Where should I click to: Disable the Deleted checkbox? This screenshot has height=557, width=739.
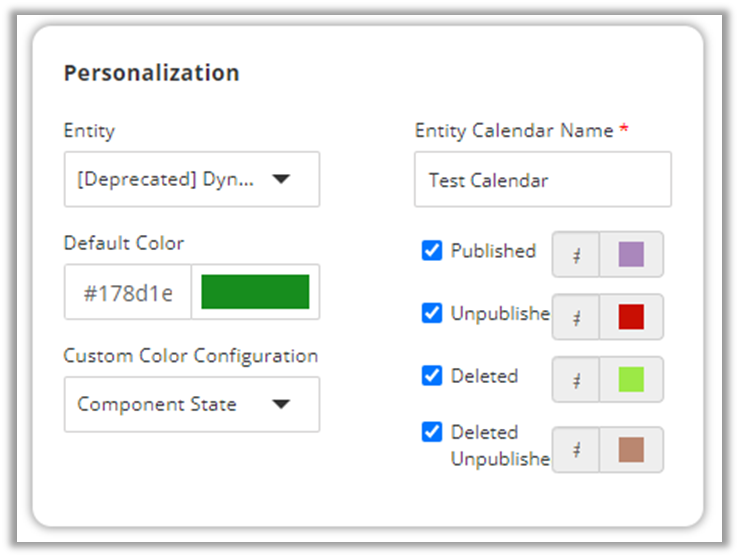point(432,376)
